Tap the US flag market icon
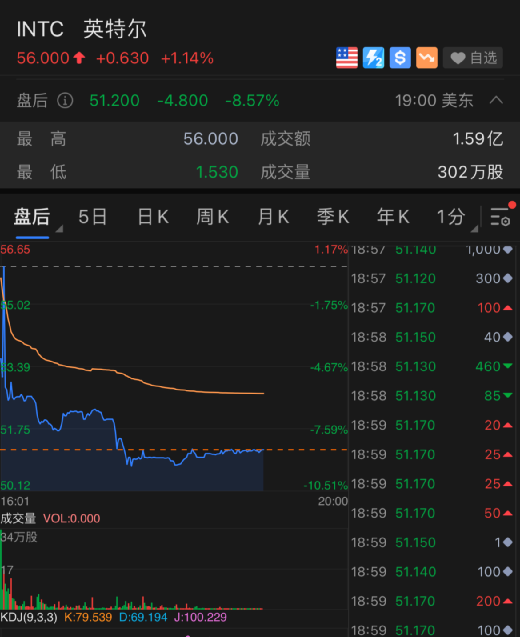 [347, 58]
